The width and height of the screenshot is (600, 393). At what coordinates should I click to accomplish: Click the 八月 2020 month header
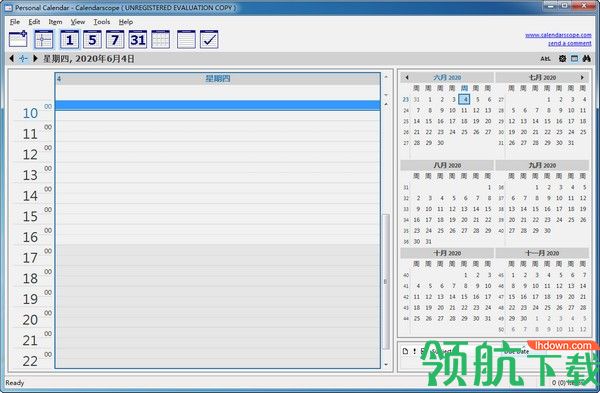447,165
